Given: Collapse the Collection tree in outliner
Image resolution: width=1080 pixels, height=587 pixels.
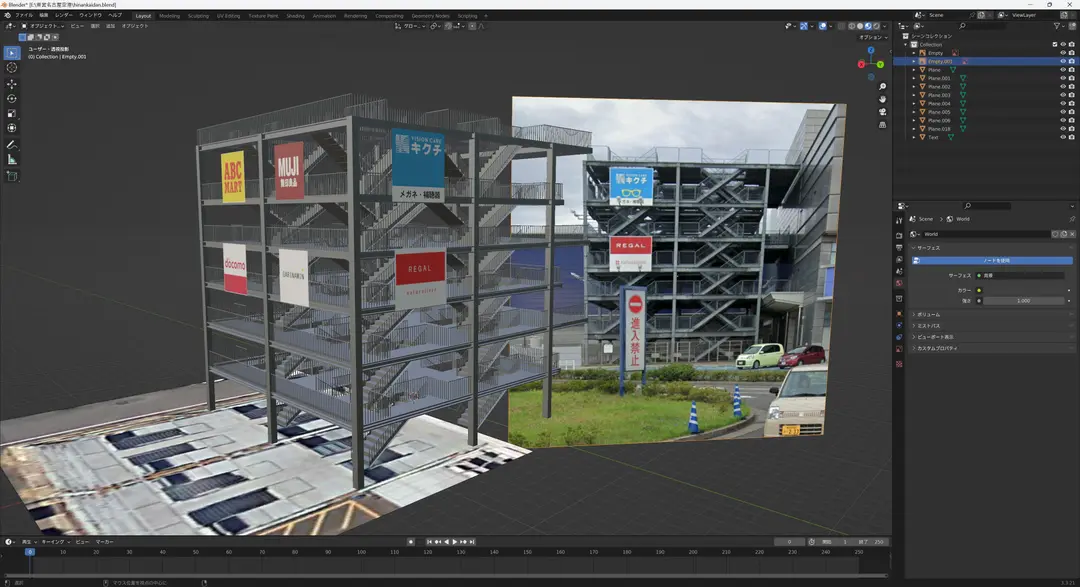Looking at the screenshot, I should click(x=906, y=45).
